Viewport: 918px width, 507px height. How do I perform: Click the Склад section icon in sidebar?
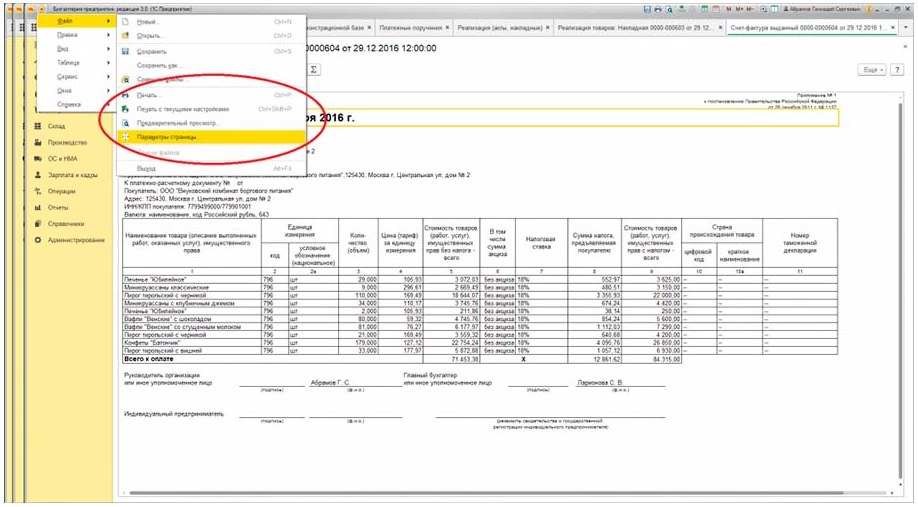pyautogui.click(x=38, y=126)
